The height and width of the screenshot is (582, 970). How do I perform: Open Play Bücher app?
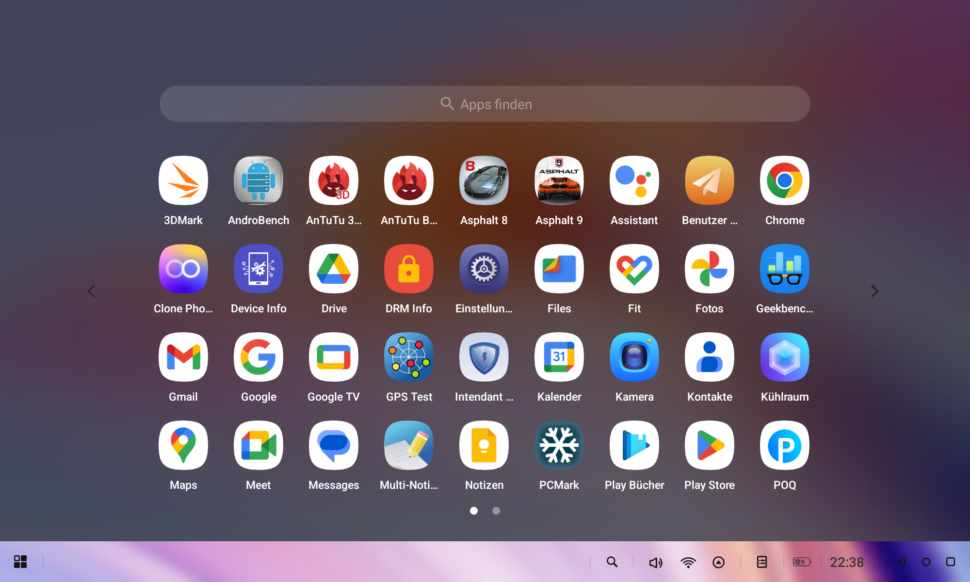(x=634, y=446)
